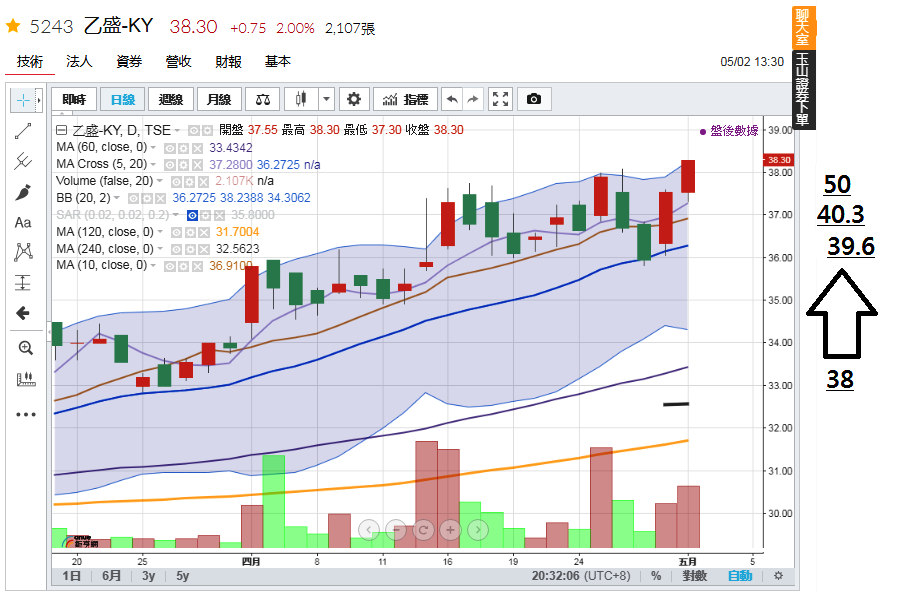This screenshot has width=900, height=600.
Task: Select the price range measure tool
Action: coord(23,282)
